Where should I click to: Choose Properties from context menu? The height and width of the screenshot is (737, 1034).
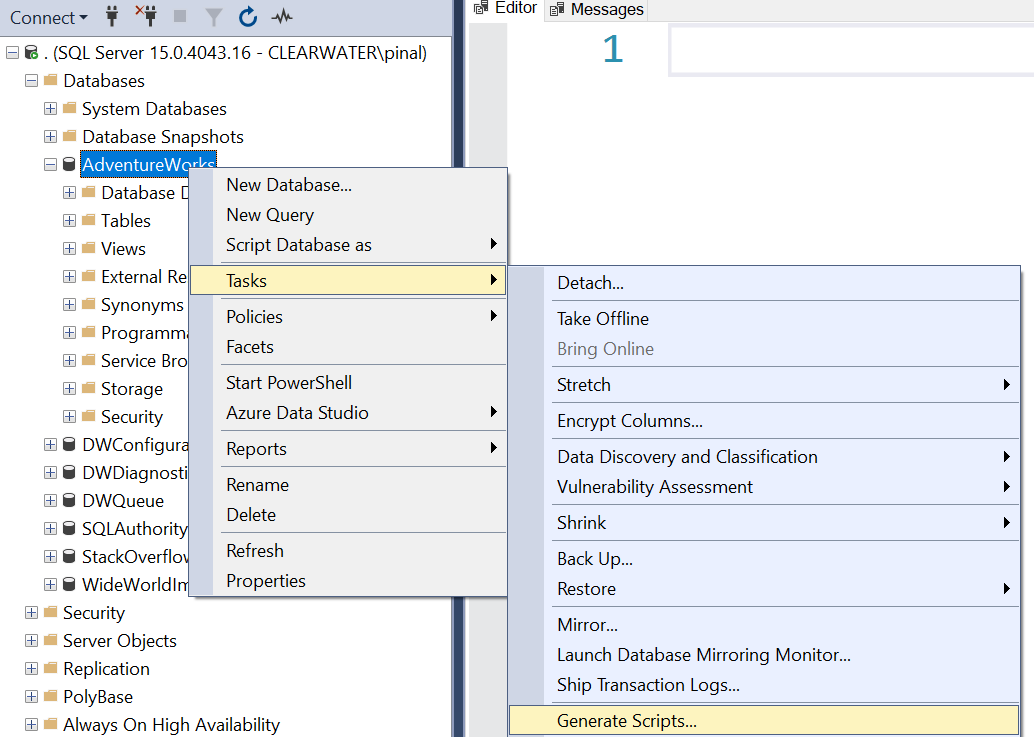[x=348, y=581]
